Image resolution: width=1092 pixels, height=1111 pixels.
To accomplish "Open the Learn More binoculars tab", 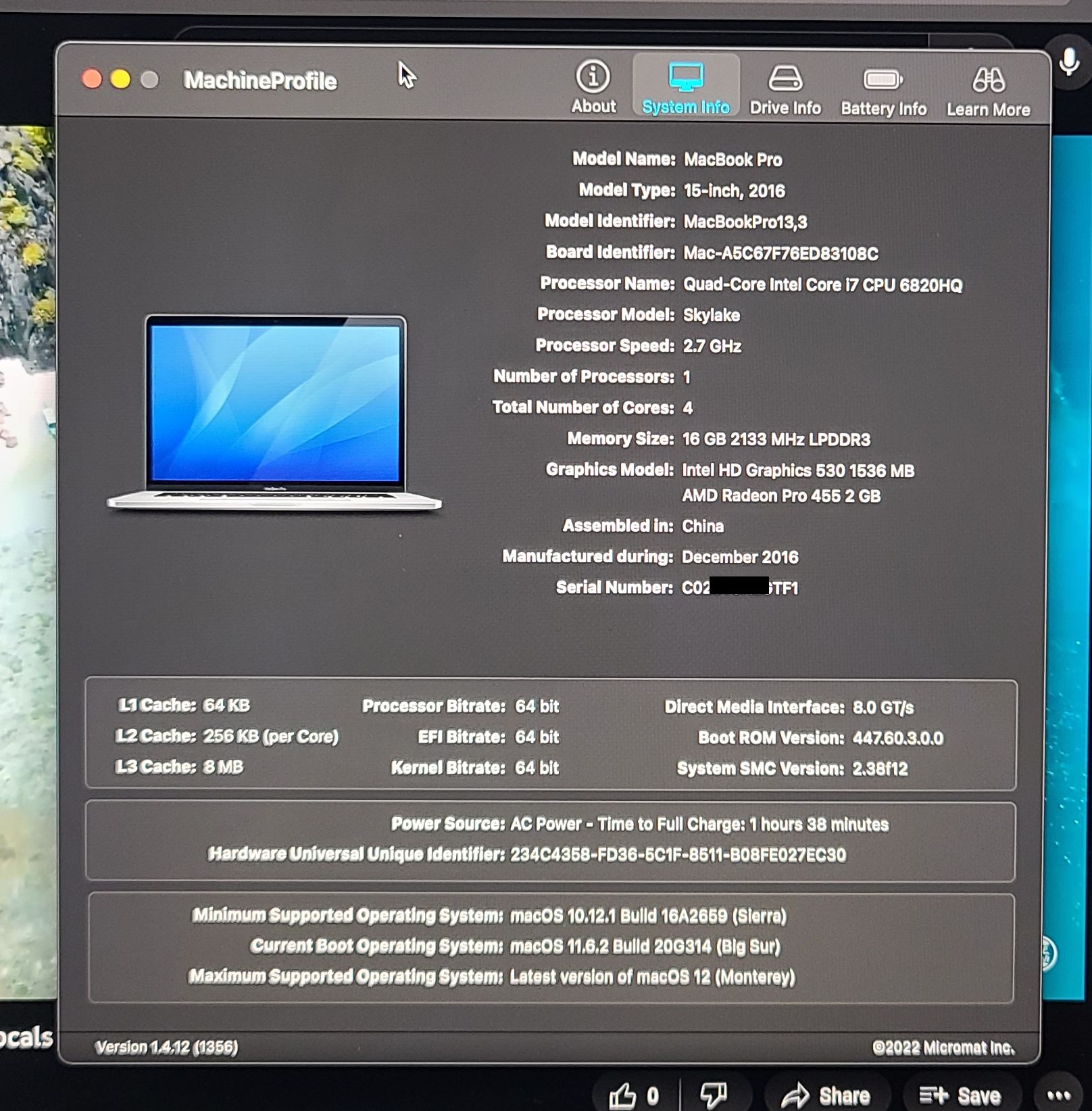I will [x=988, y=92].
